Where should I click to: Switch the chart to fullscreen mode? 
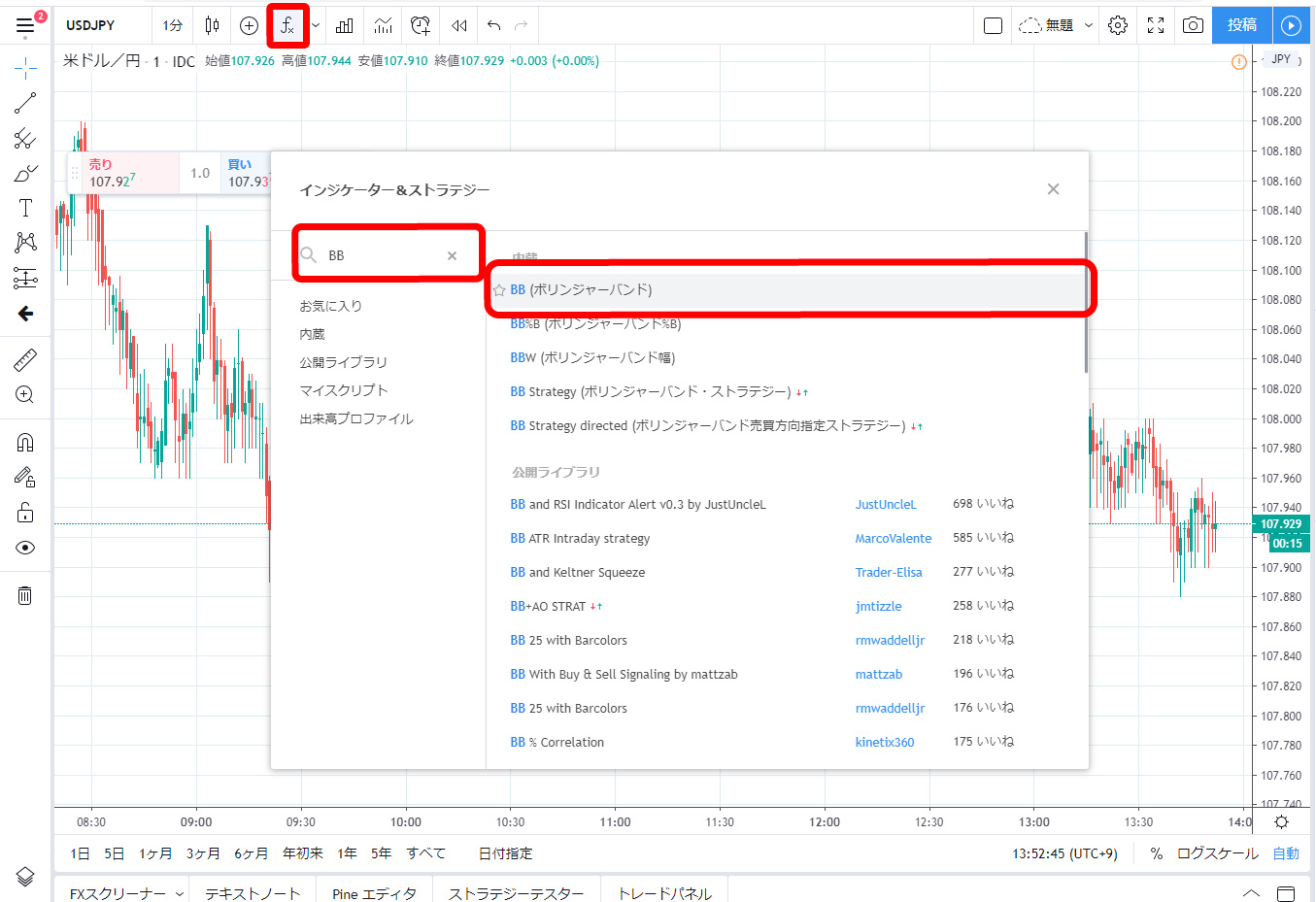pos(1156,25)
